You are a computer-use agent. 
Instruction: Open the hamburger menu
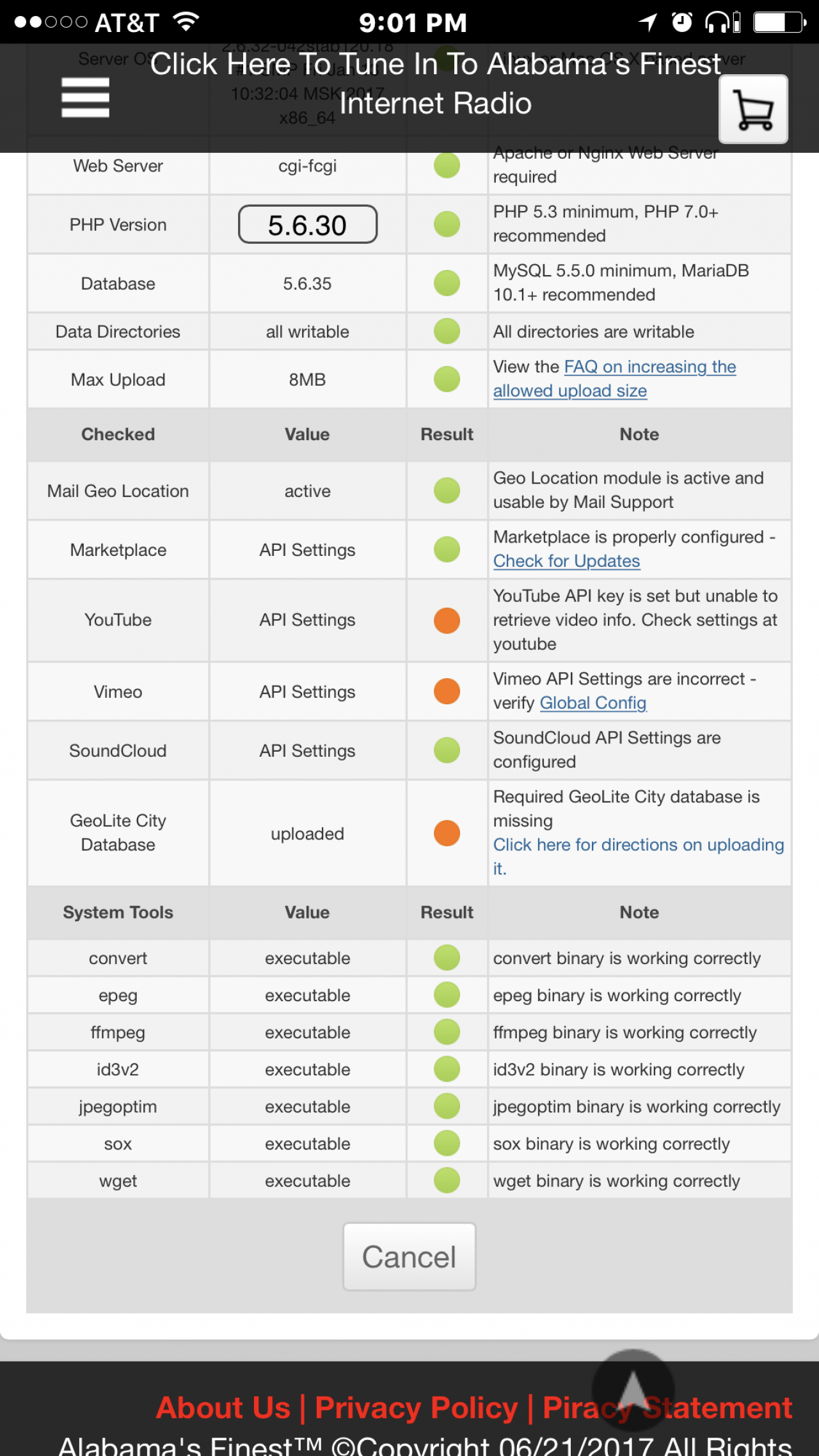(85, 98)
